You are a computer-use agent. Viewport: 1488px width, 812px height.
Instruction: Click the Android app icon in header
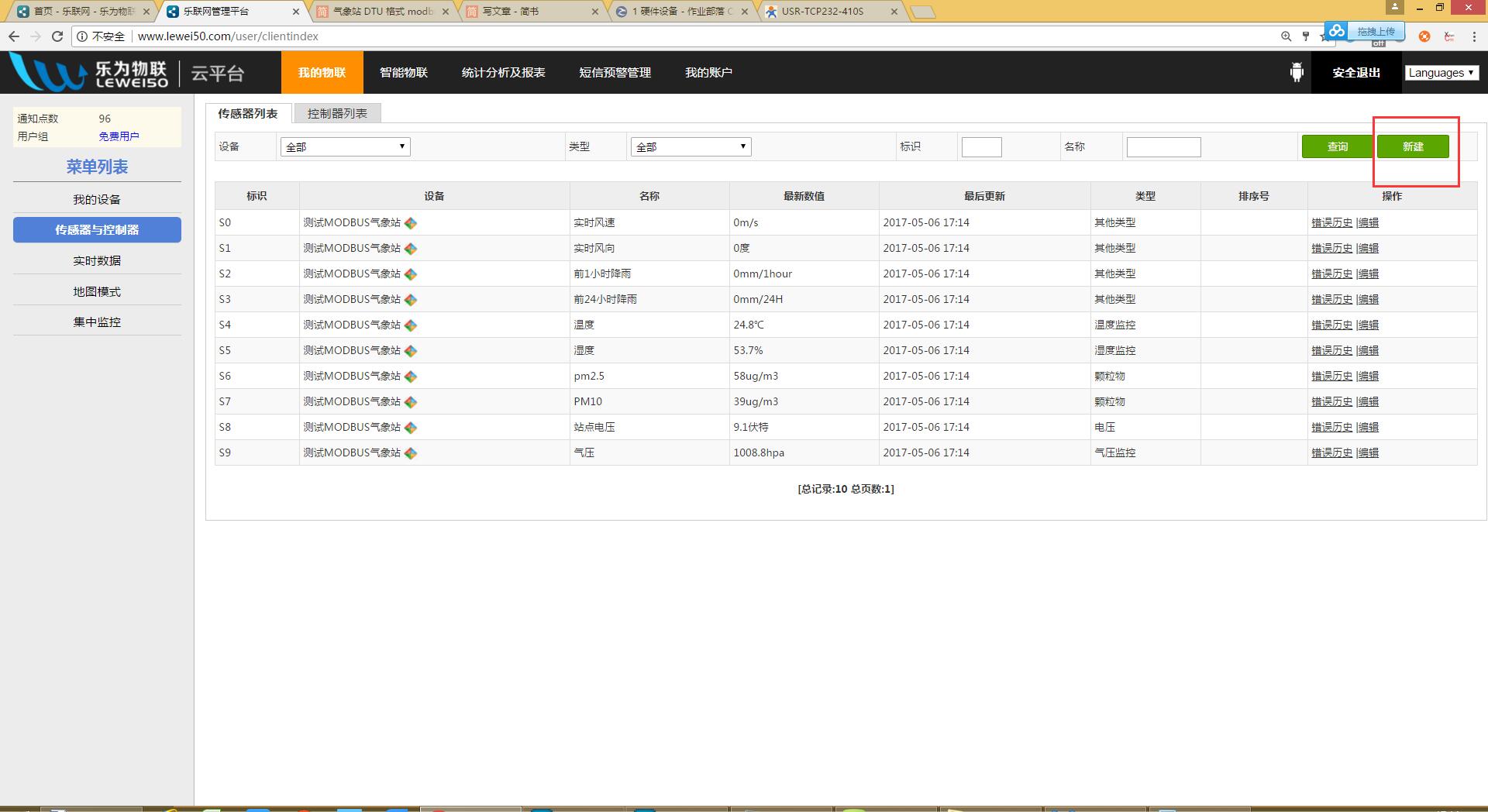(x=1297, y=73)
